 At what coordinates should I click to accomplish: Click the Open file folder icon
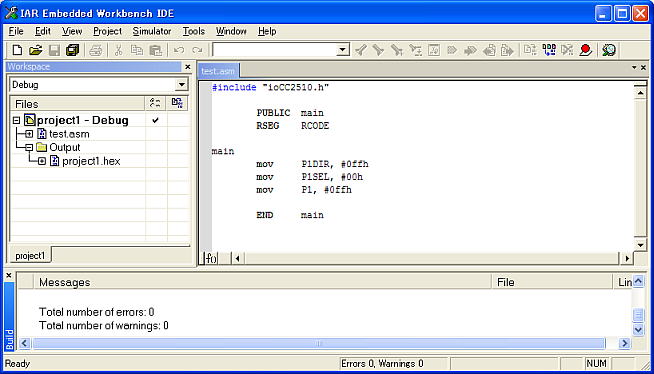point(35,50)
